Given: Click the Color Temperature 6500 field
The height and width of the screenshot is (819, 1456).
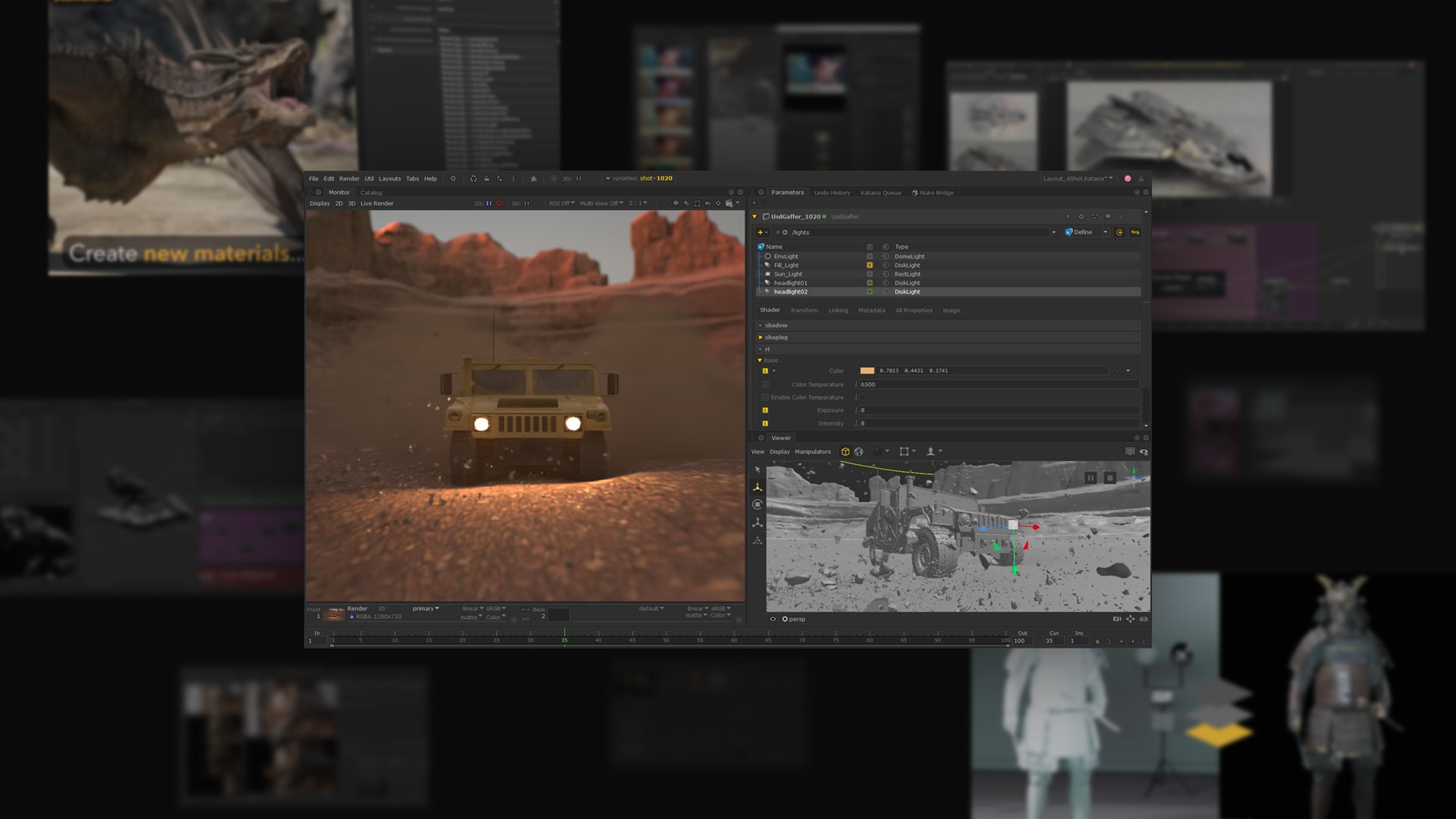Looking at the screenshot, I should tap(998, 384).
